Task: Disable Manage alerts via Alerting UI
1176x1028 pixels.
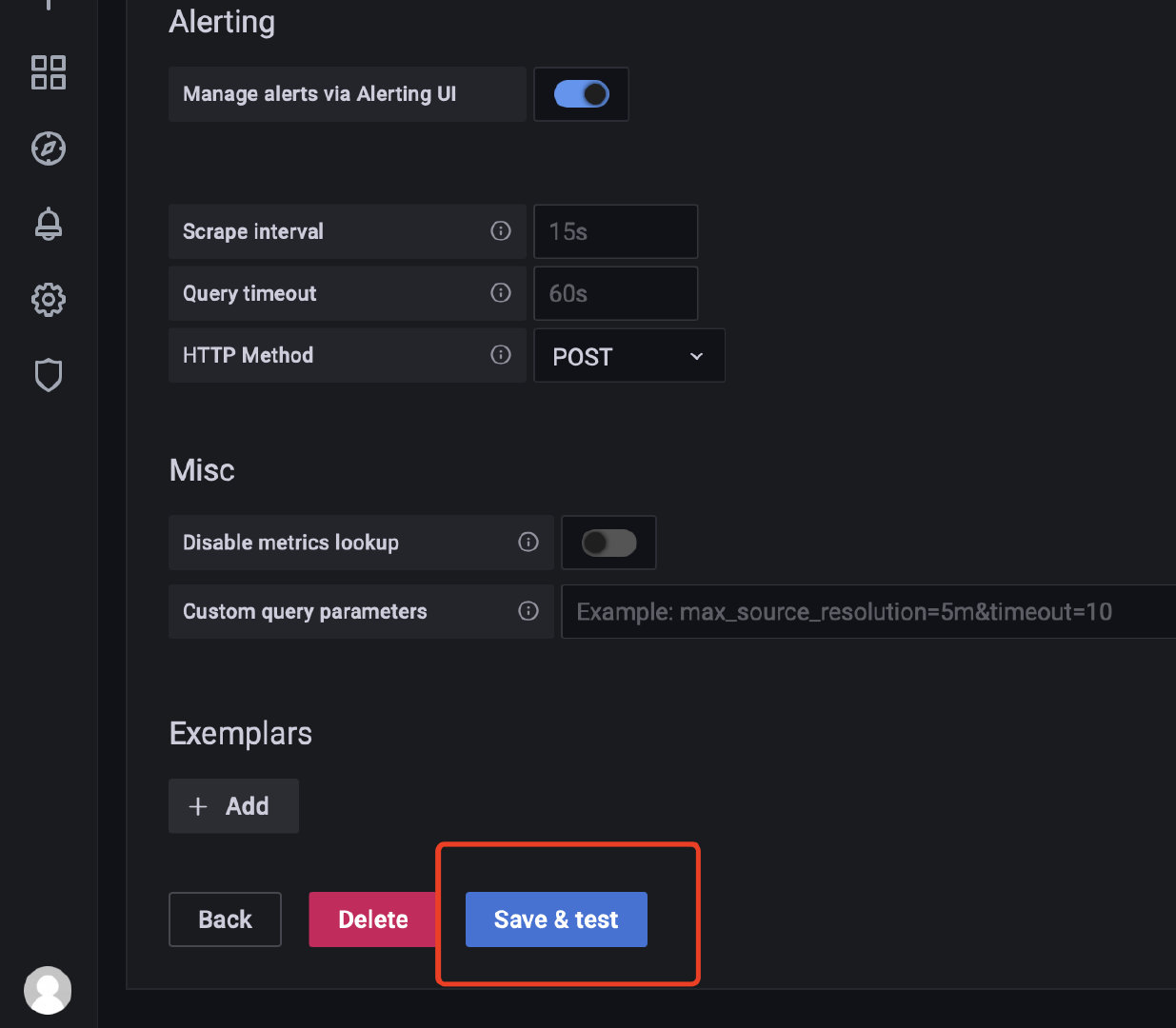Action: [581, 94]
